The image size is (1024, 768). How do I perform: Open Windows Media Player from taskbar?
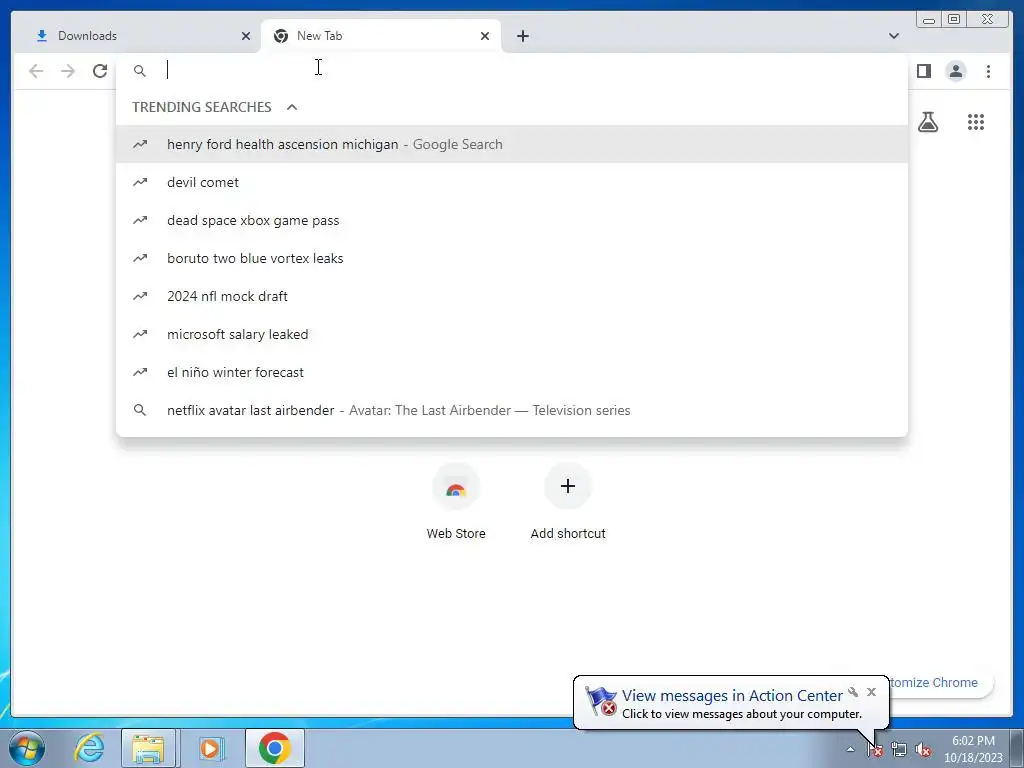click(210, 748)
